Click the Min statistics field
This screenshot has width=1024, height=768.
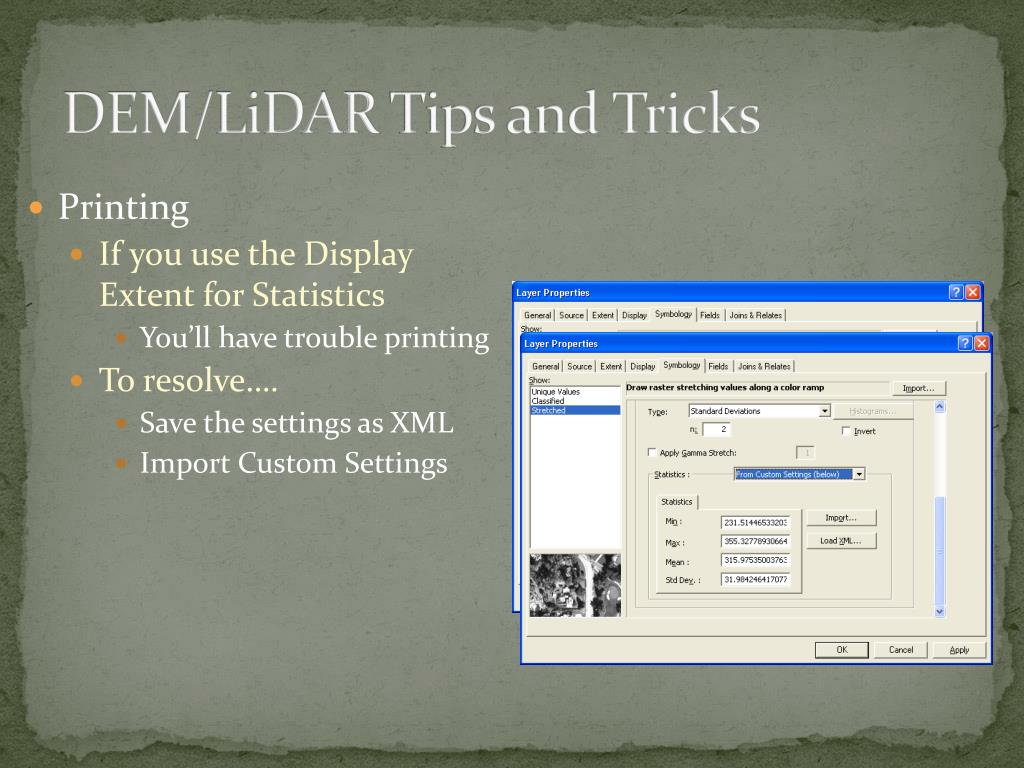pos(756,522)
